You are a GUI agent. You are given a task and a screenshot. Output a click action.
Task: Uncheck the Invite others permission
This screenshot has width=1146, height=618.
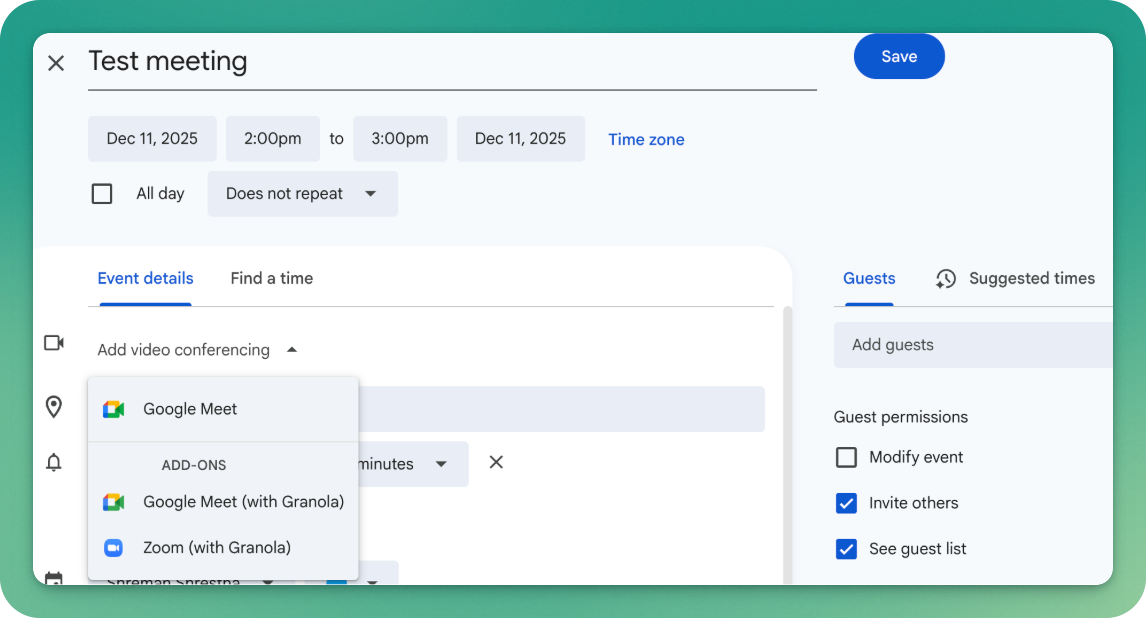846,503
